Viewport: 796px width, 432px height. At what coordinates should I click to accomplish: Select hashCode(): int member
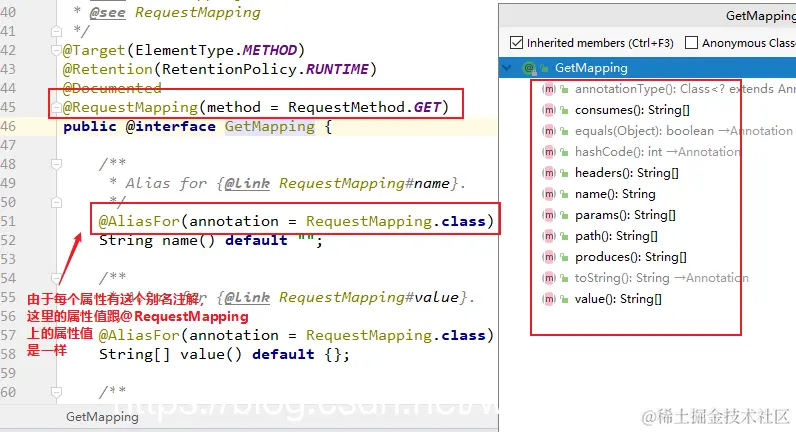point(657,152)
